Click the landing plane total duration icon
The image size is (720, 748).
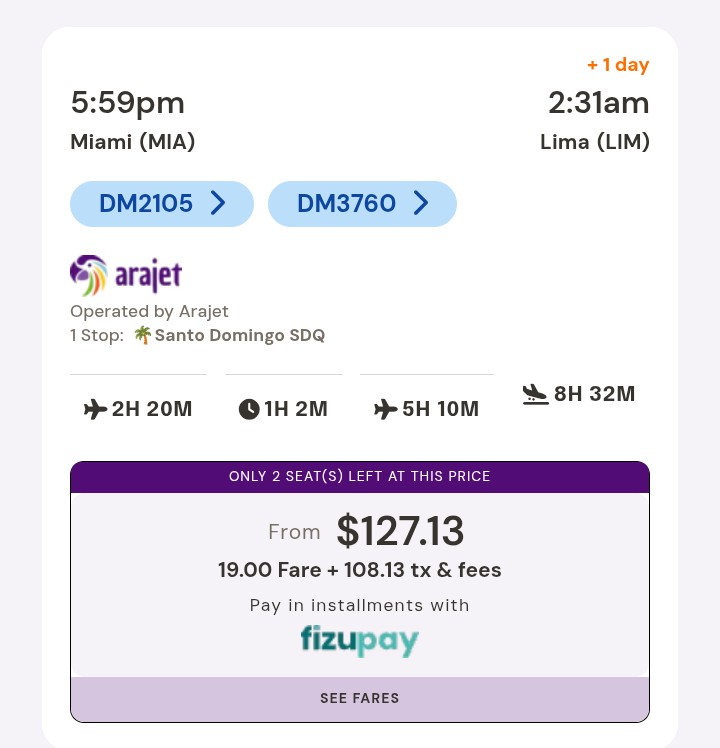tap(535, 395)
